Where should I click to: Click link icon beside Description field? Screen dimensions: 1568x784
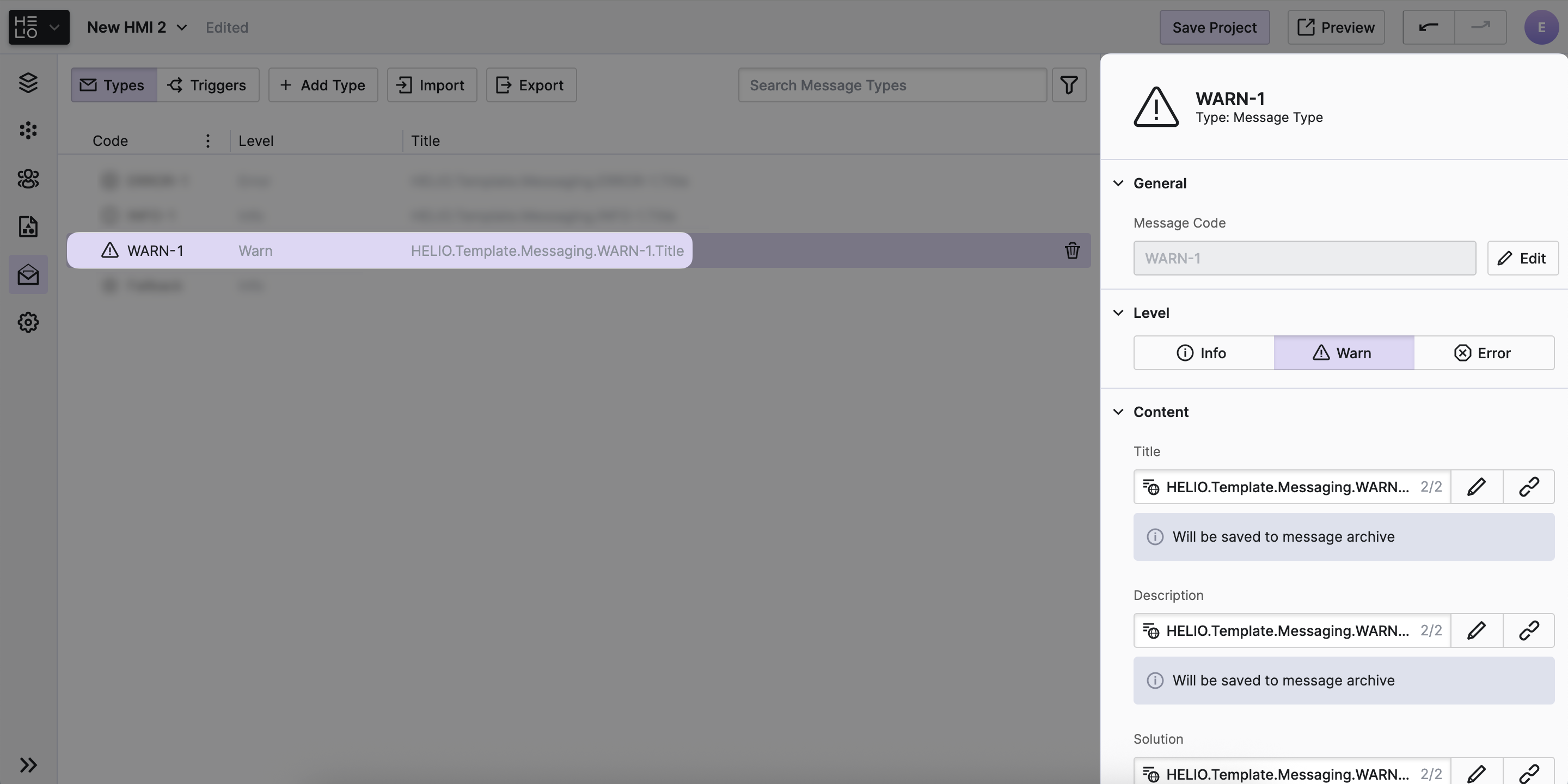pyautogui.click(x=1528, y=630)
